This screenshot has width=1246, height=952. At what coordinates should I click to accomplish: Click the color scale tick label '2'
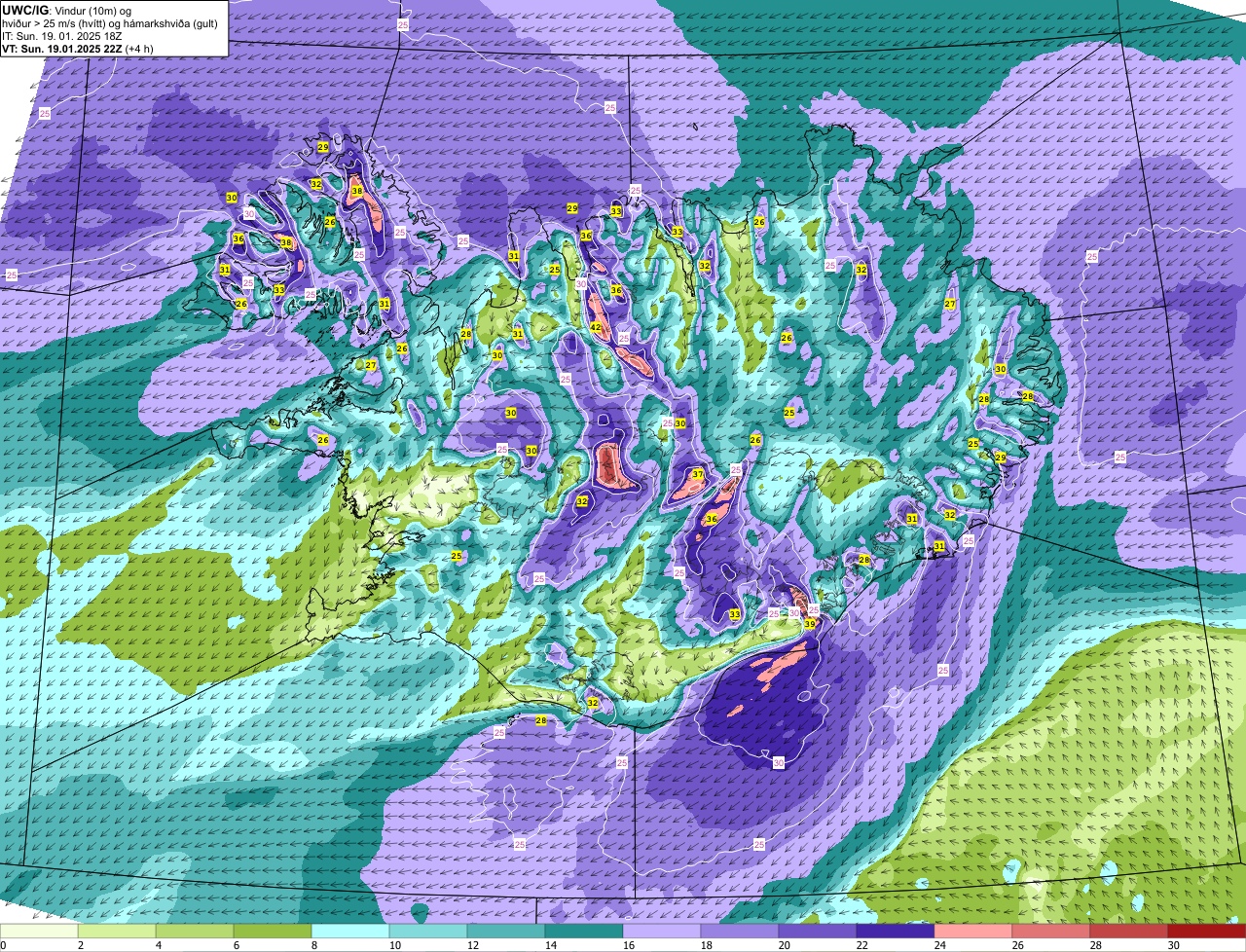point(80,945)
